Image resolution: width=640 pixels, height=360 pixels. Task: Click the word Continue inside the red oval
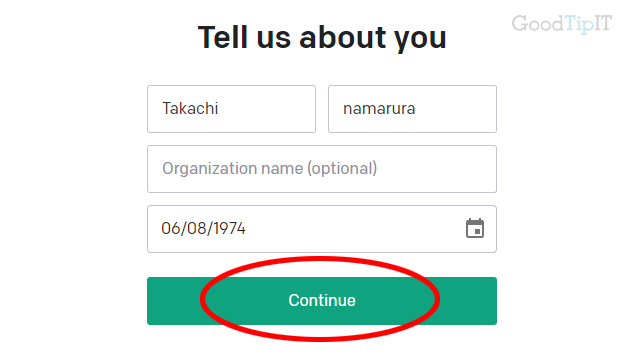(322, 300)
